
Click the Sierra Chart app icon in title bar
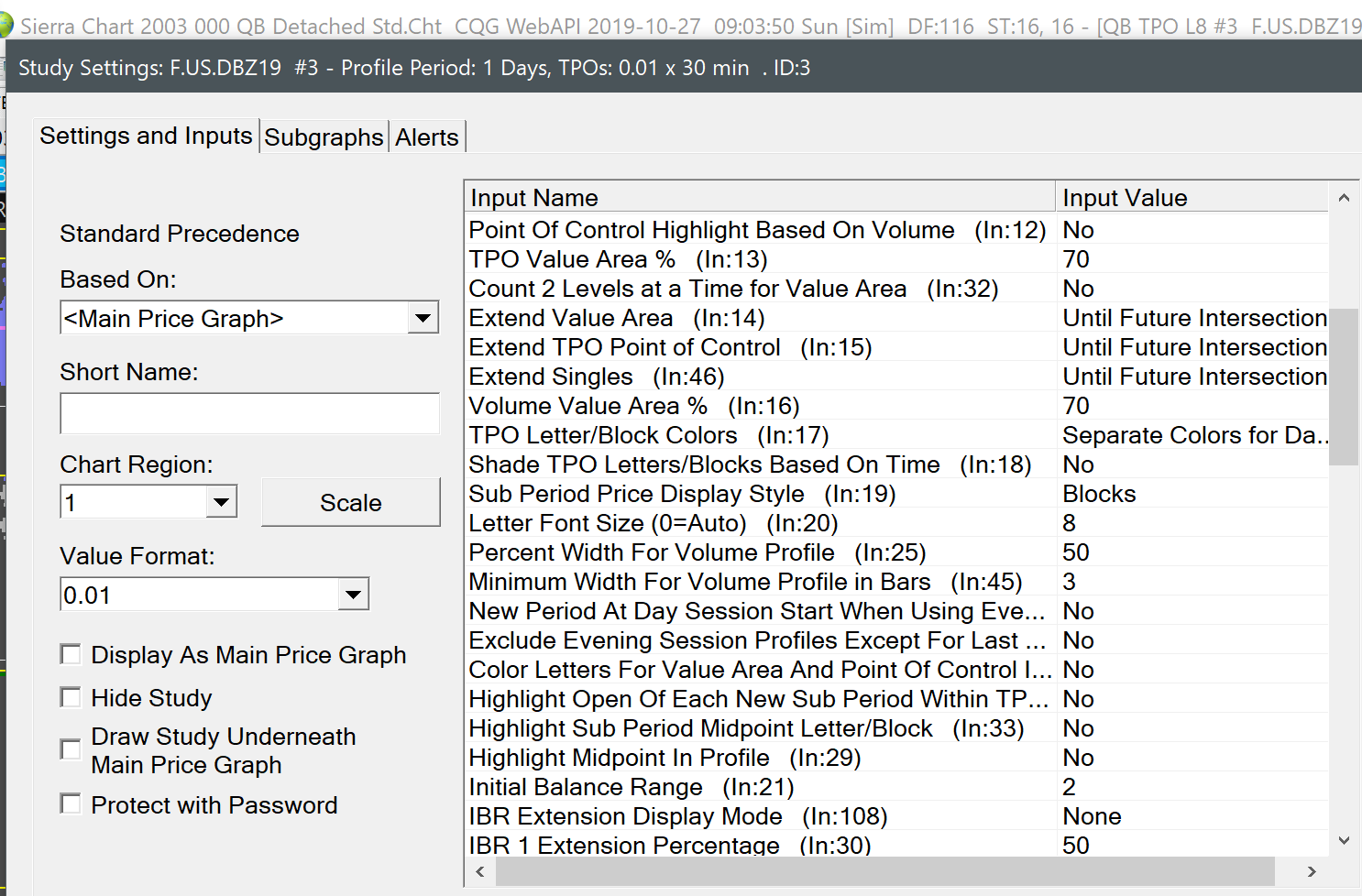pyautogui.click(x=5, y=26)
